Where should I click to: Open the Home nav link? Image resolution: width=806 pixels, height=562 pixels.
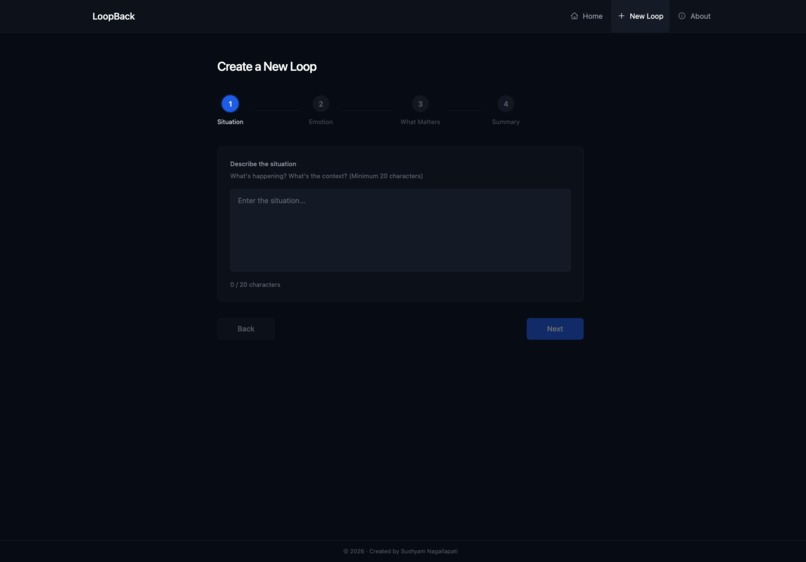587,16
